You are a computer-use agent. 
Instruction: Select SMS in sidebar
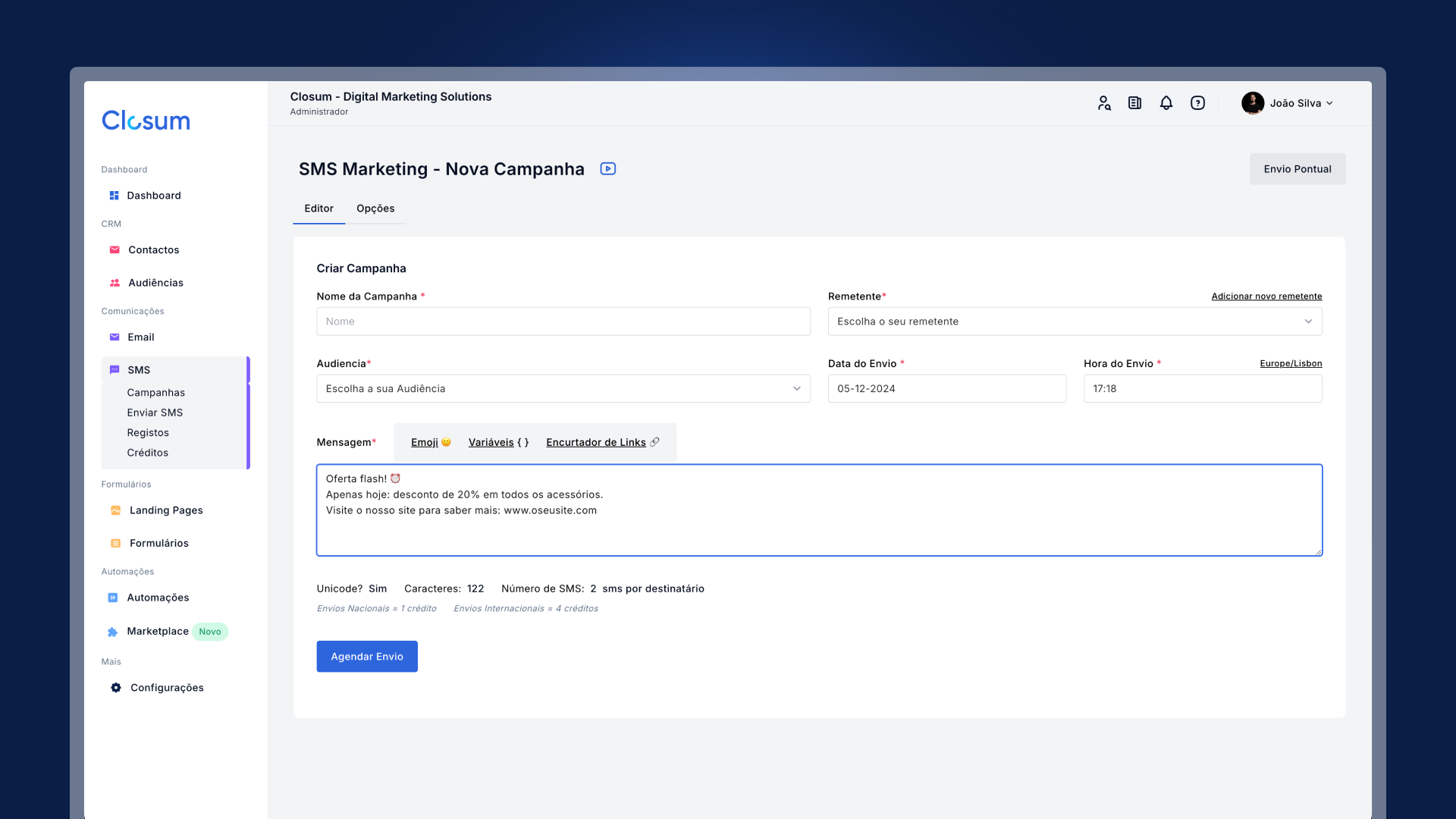(139, 370)
